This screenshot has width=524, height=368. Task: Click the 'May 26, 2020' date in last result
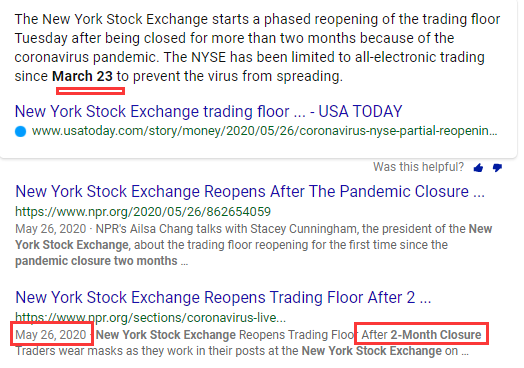(51, 335)
